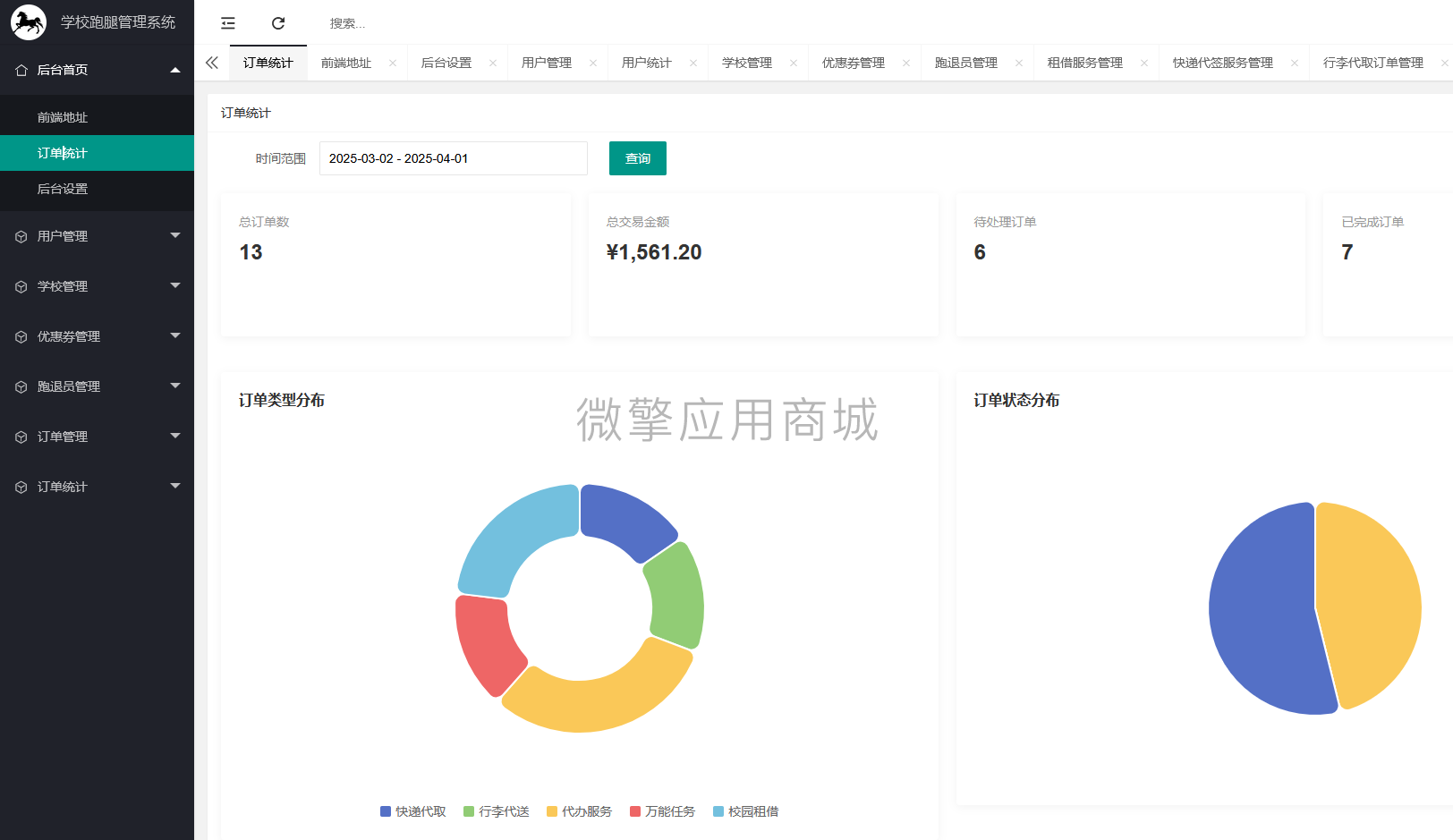The image size is (1453, 840).
Task: Open the 优惠券管理 tab
Action: coord(854,63)
